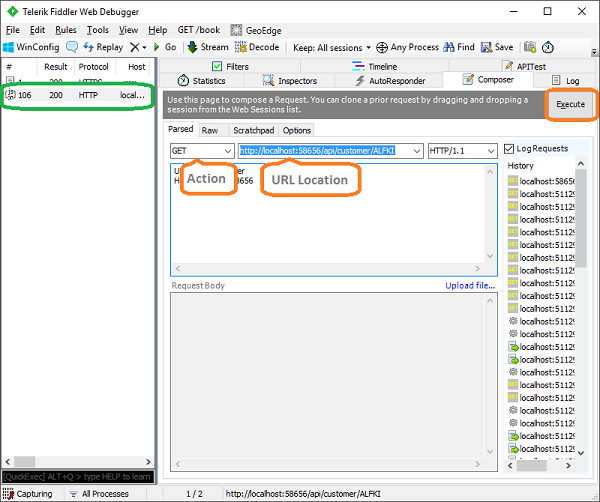The image size is (600, 502).
Task: Click the timer stopwatch icon in toolbar
Action: (x=548, y=47)
